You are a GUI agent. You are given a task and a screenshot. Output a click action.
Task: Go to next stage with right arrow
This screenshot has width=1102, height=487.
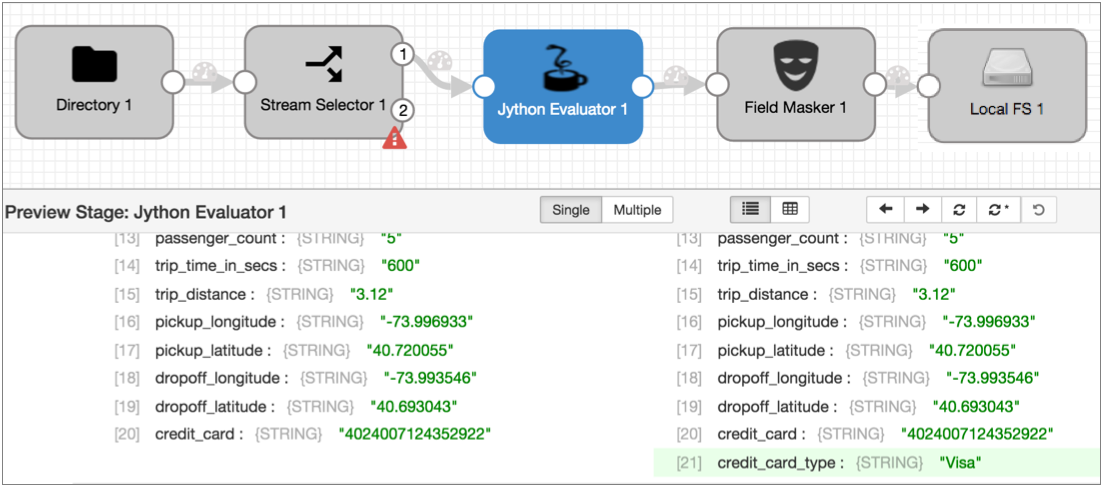pyautogui.click(x=922, y=209)
